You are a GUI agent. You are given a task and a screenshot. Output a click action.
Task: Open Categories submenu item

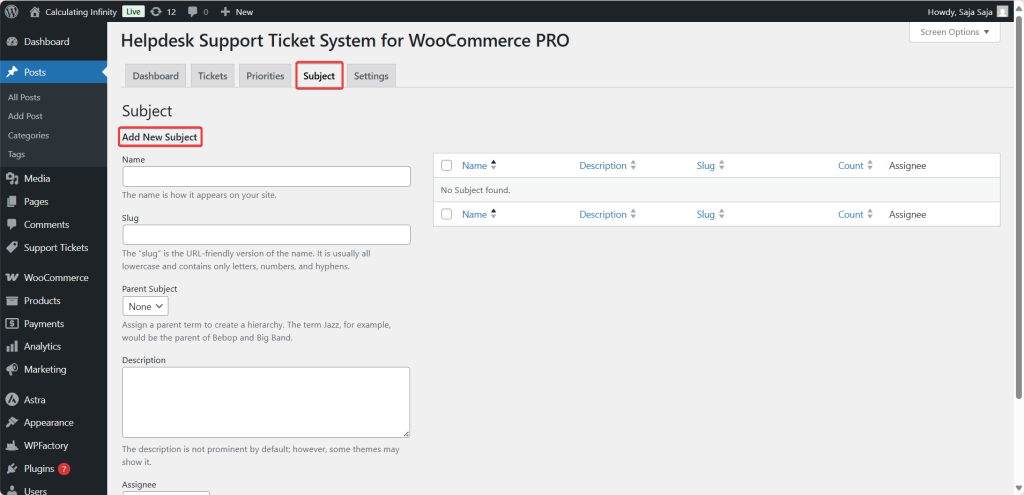[29, 135]
